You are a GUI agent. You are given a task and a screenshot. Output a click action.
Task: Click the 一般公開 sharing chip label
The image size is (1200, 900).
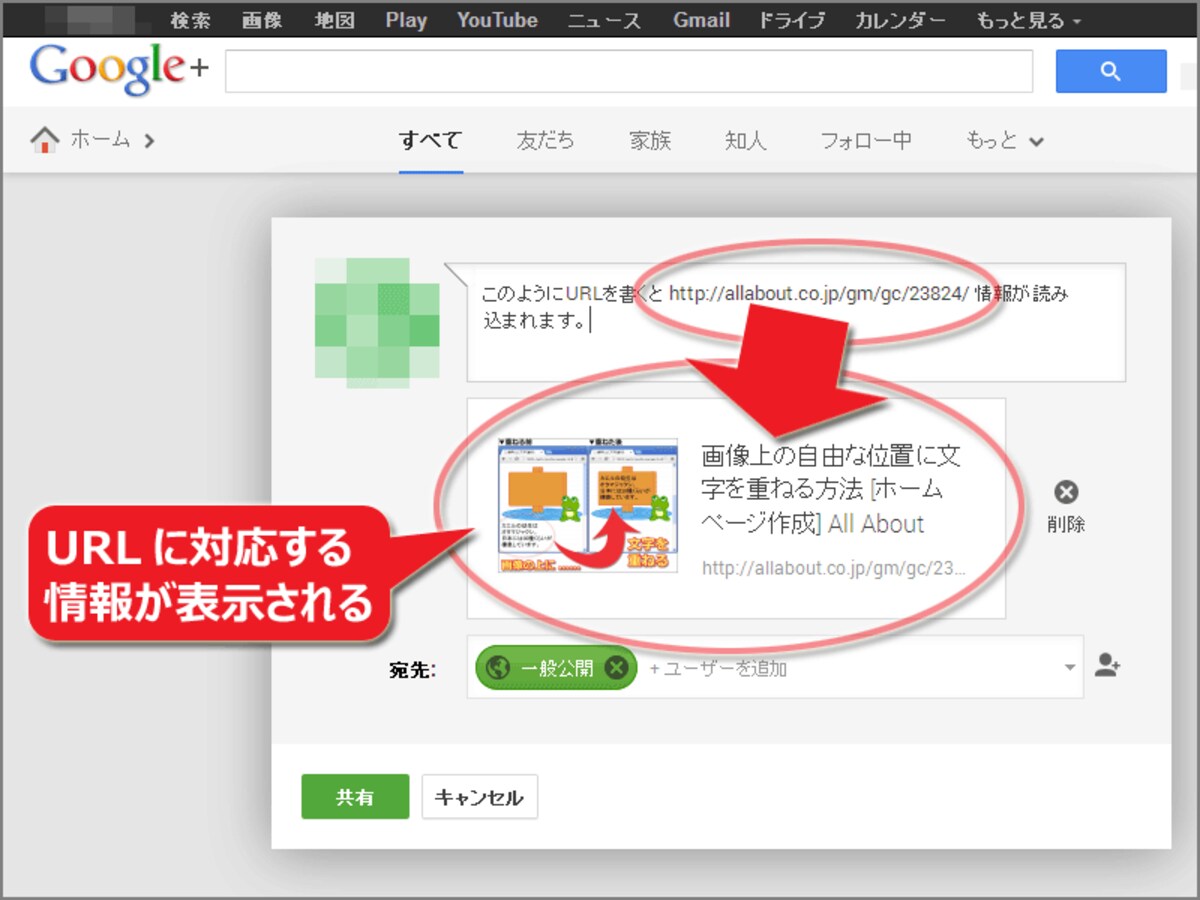[x=557, y=668]
